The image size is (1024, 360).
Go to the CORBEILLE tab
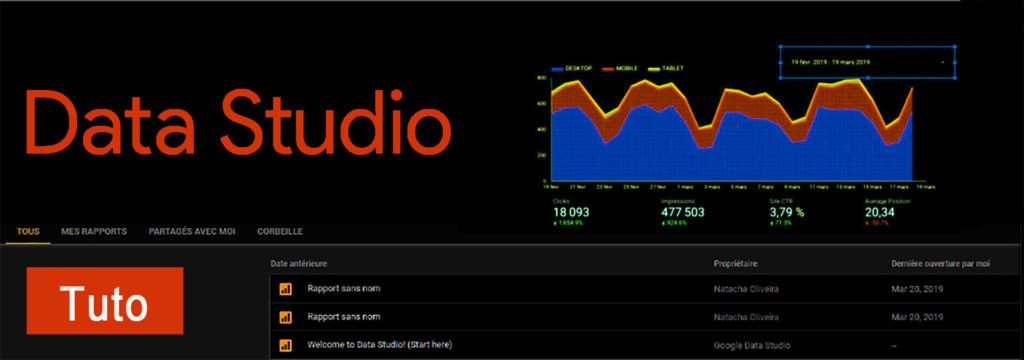point(280,231)
